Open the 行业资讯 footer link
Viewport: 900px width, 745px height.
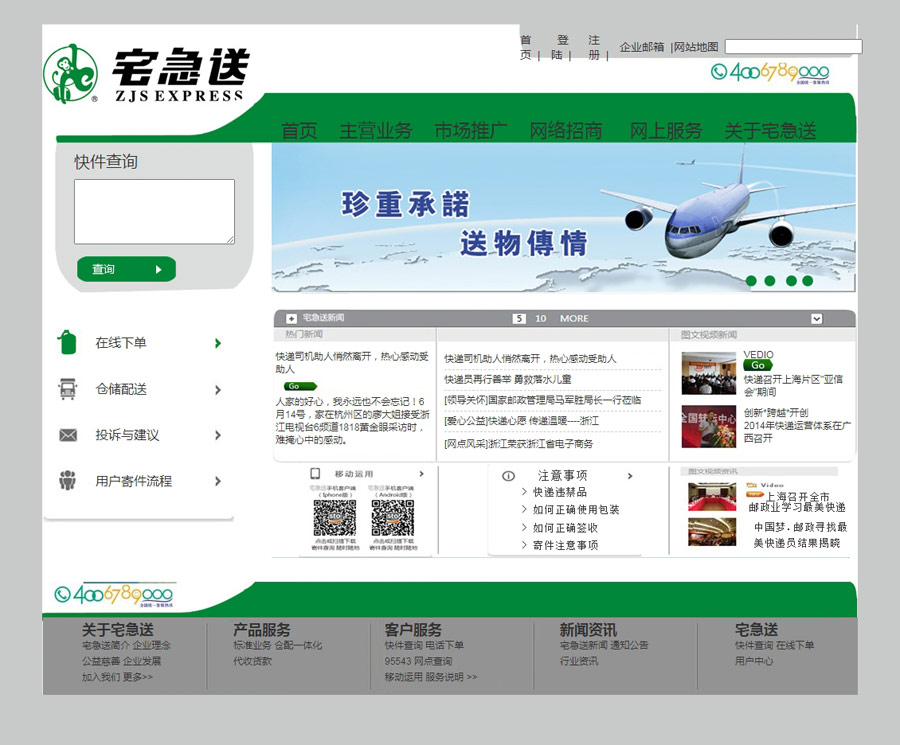point(579,661)
